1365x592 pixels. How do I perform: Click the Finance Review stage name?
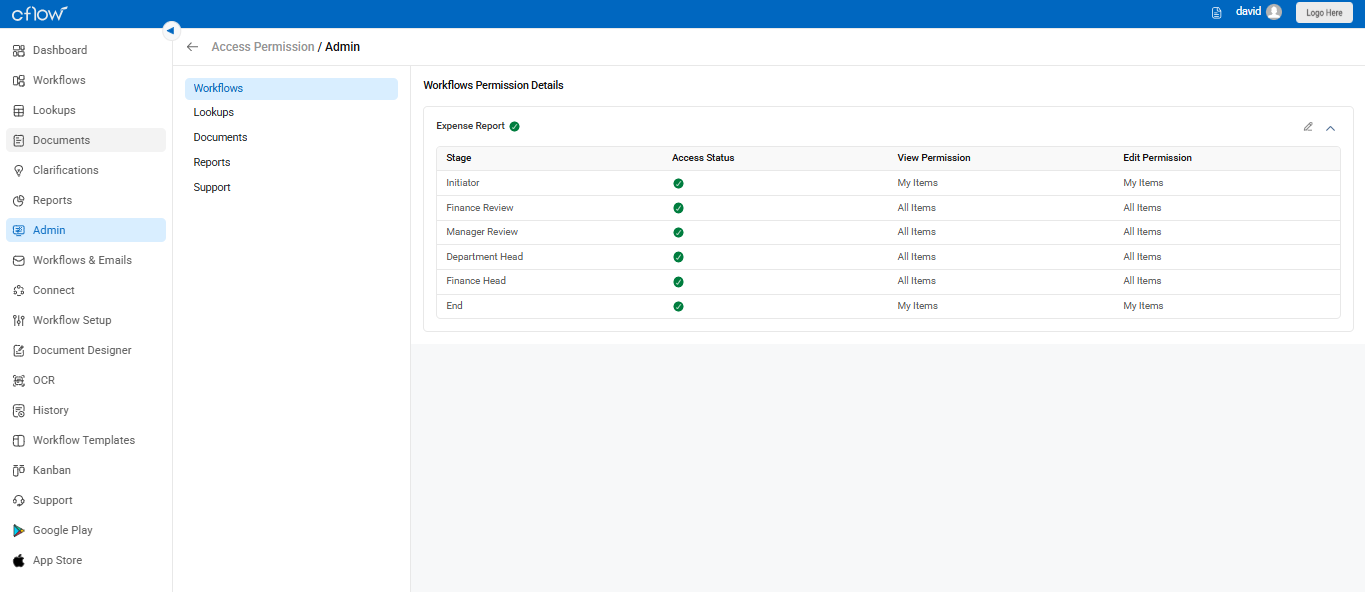[480, 208]
